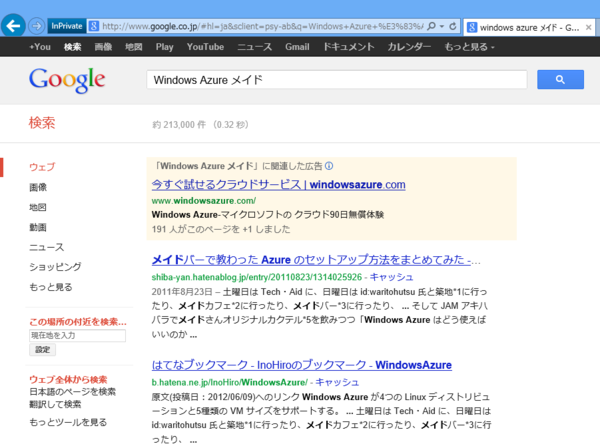Image resolution: width=600 pixels, height=448 pixels.
Task: Click the 設定 button
Action: click(x=42, y=350)
